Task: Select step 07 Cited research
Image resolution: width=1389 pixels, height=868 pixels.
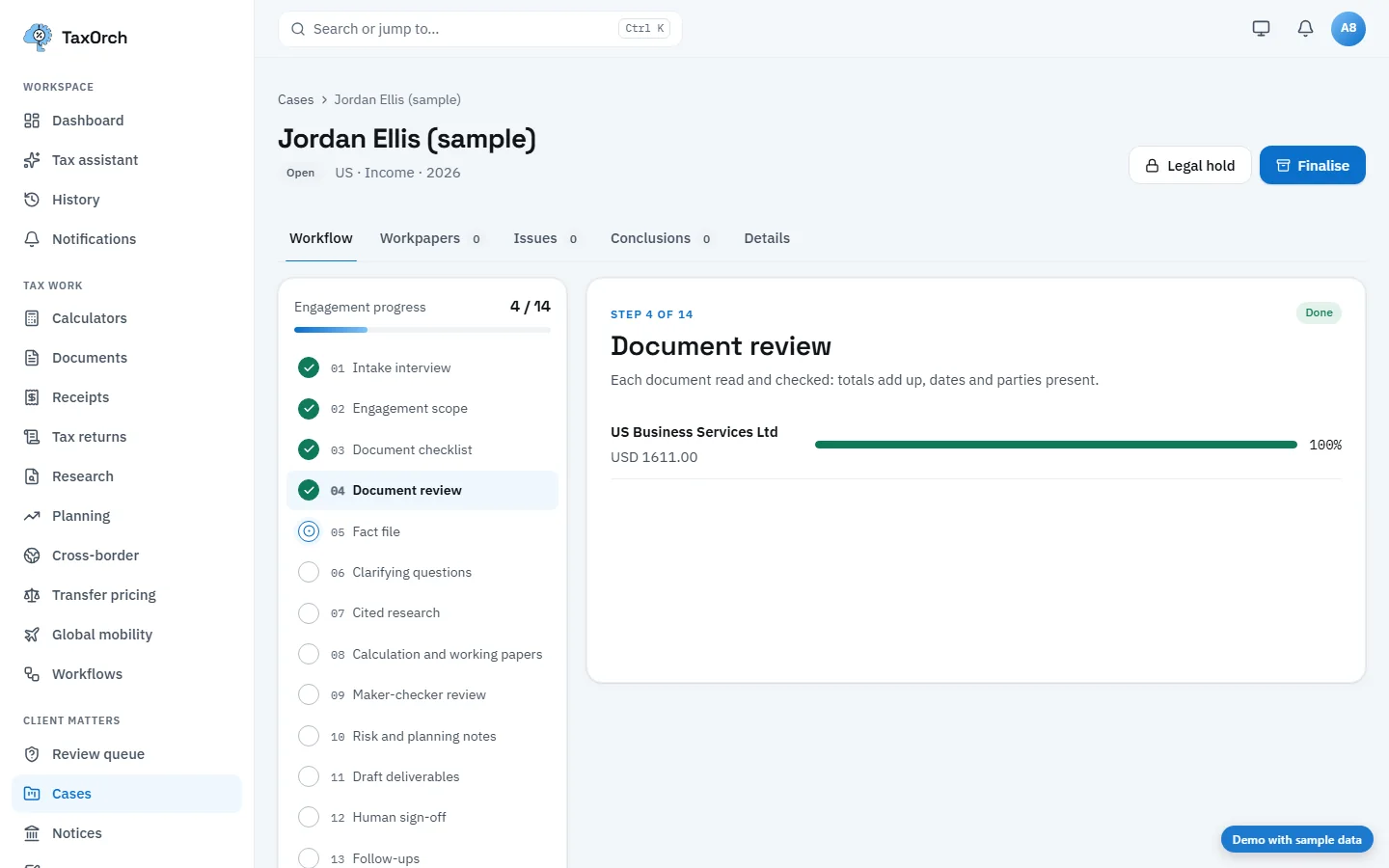Action: pos(422,613)
